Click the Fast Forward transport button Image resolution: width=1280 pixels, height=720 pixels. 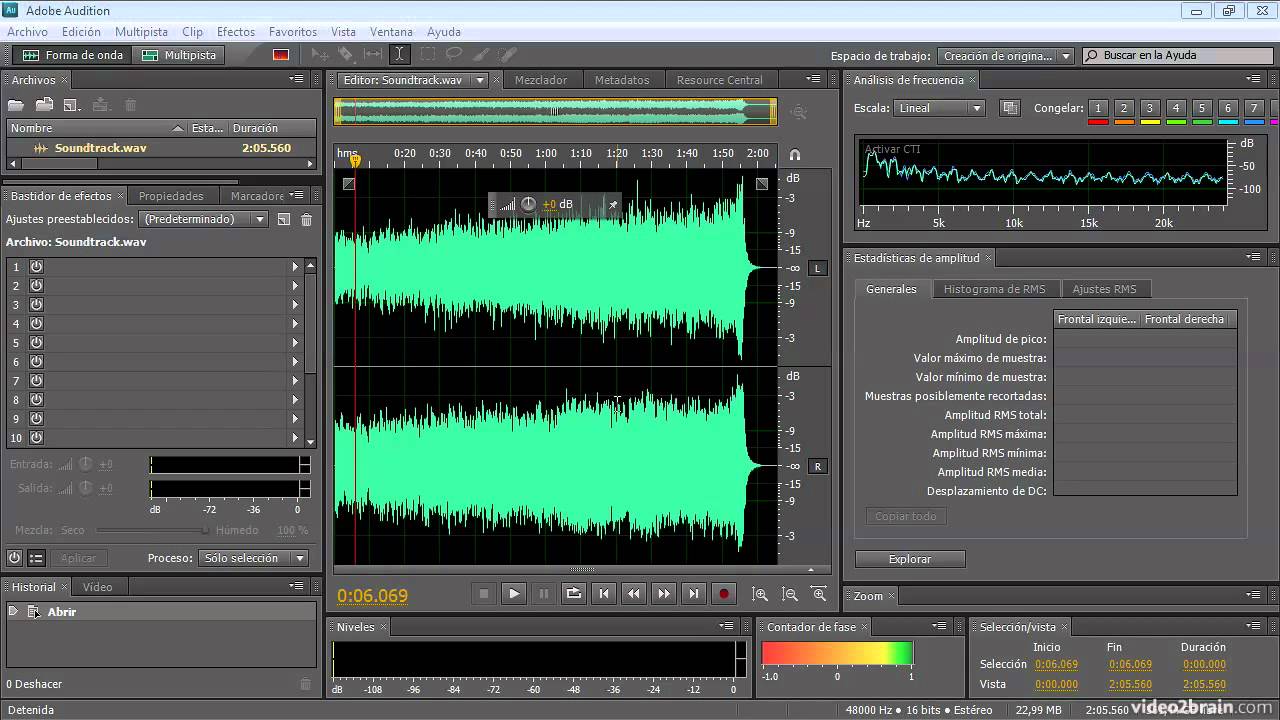[664, 593]
